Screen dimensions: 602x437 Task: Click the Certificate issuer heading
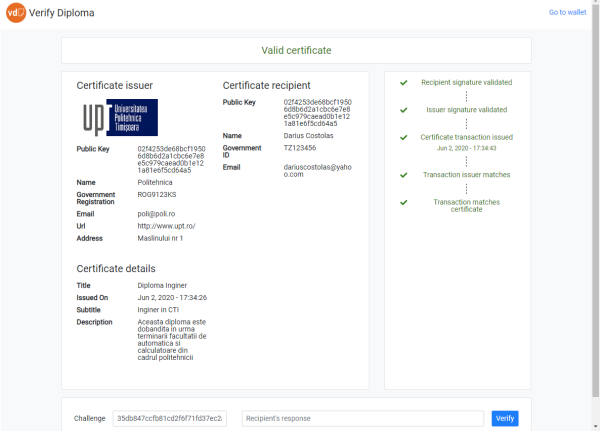(114, 86)
